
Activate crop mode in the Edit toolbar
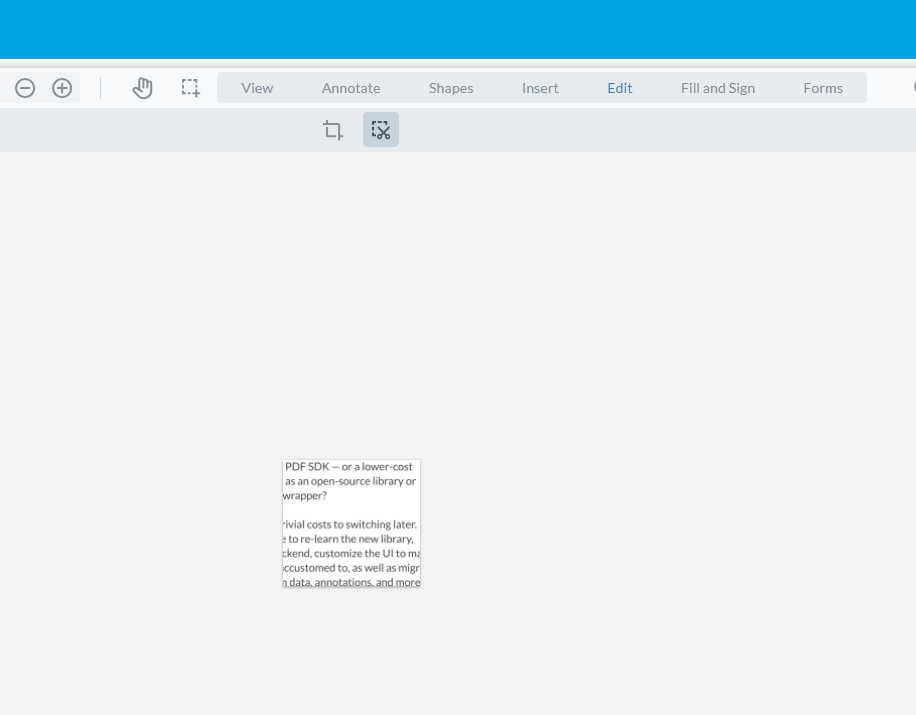(x=331, y=129)
